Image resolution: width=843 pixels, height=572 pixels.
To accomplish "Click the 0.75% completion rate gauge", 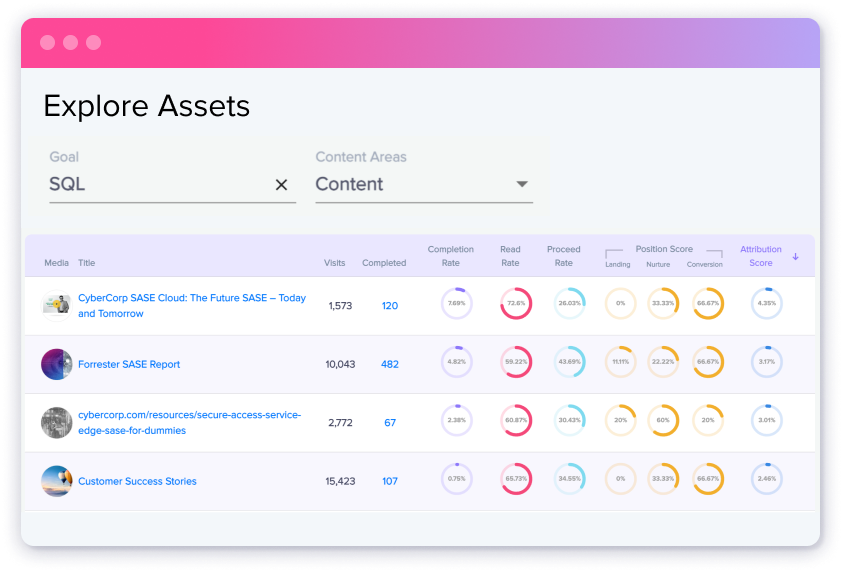I will 456,479.
